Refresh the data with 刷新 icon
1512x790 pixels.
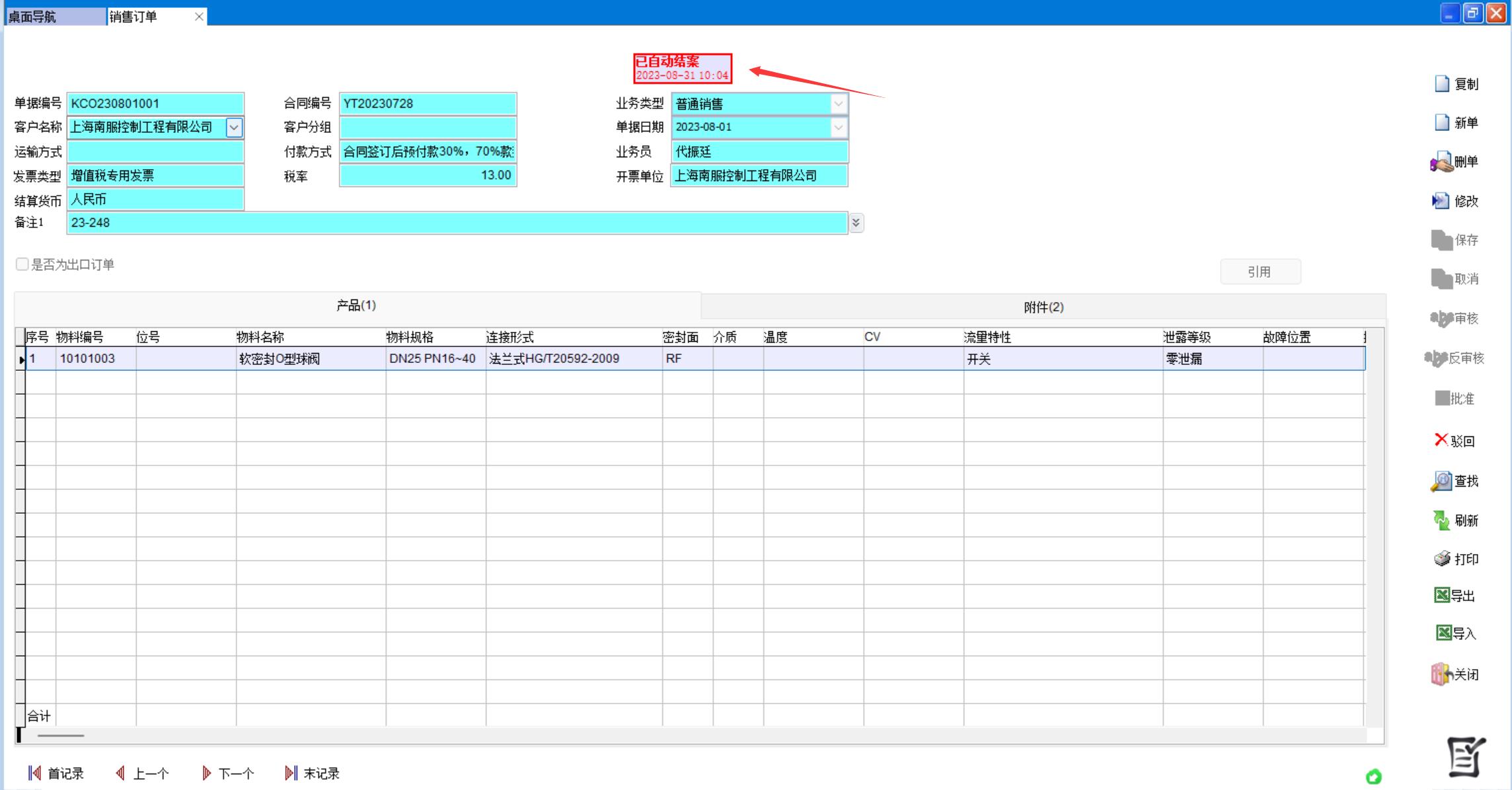pyautogui.click(x=1441, y=520)
